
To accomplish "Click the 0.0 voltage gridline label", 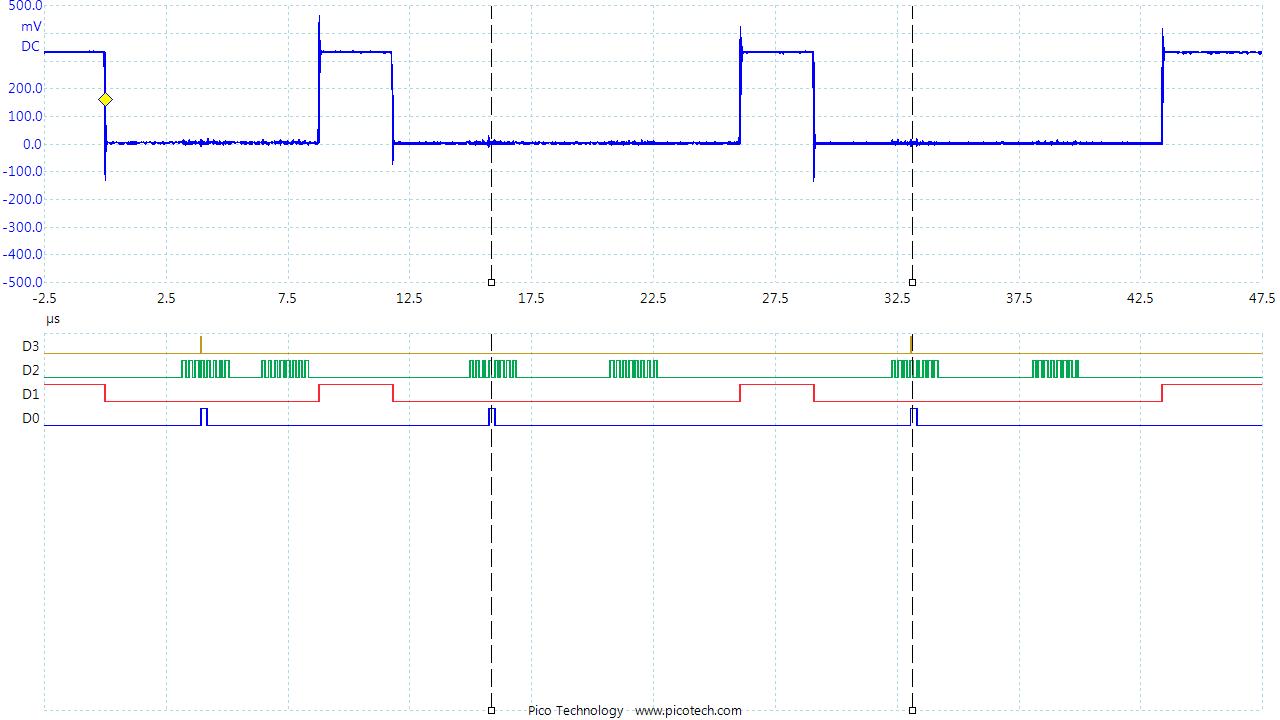I will pos(31,144).
